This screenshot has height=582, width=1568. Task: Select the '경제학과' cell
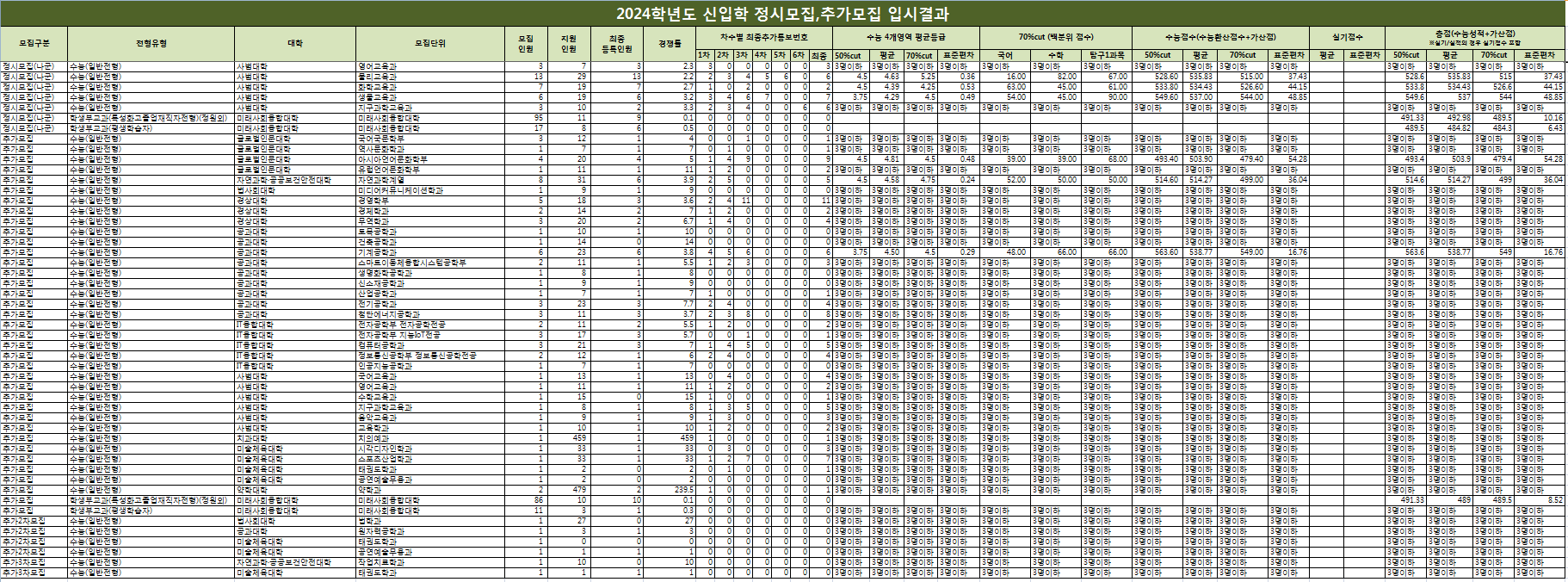pos(430,211)
